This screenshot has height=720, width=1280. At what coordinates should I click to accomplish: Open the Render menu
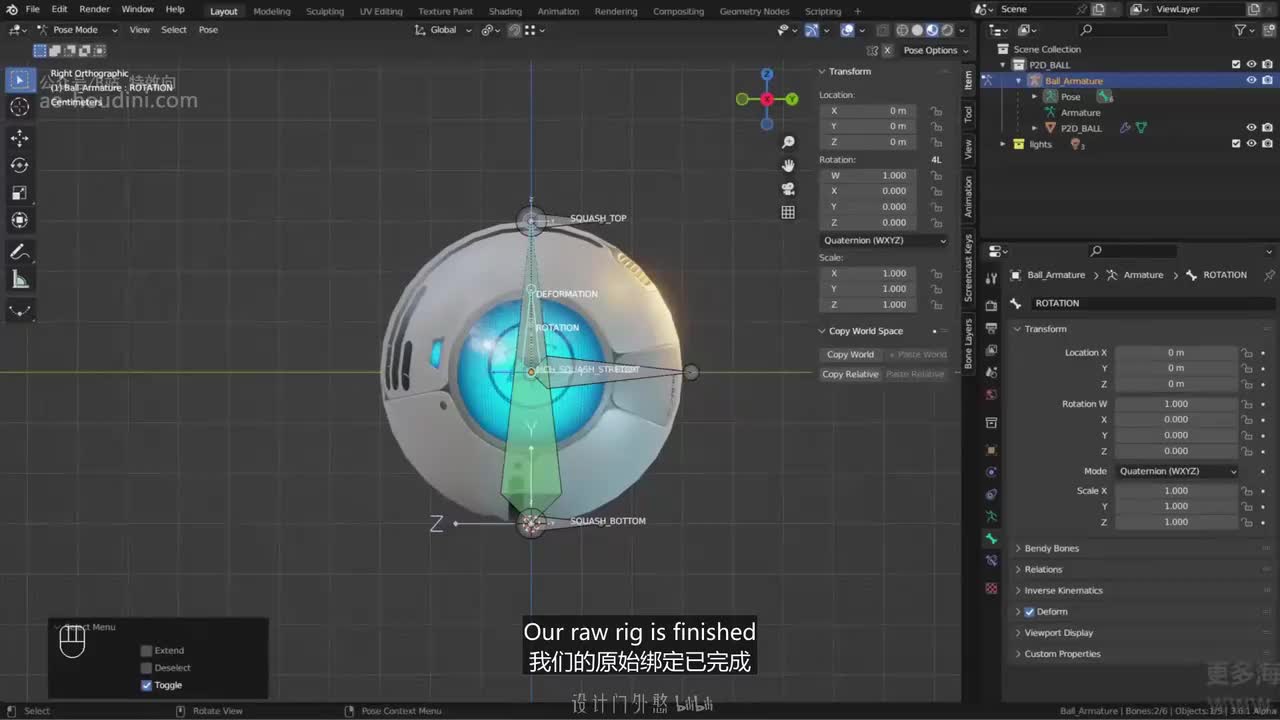(x=94, y=9)
